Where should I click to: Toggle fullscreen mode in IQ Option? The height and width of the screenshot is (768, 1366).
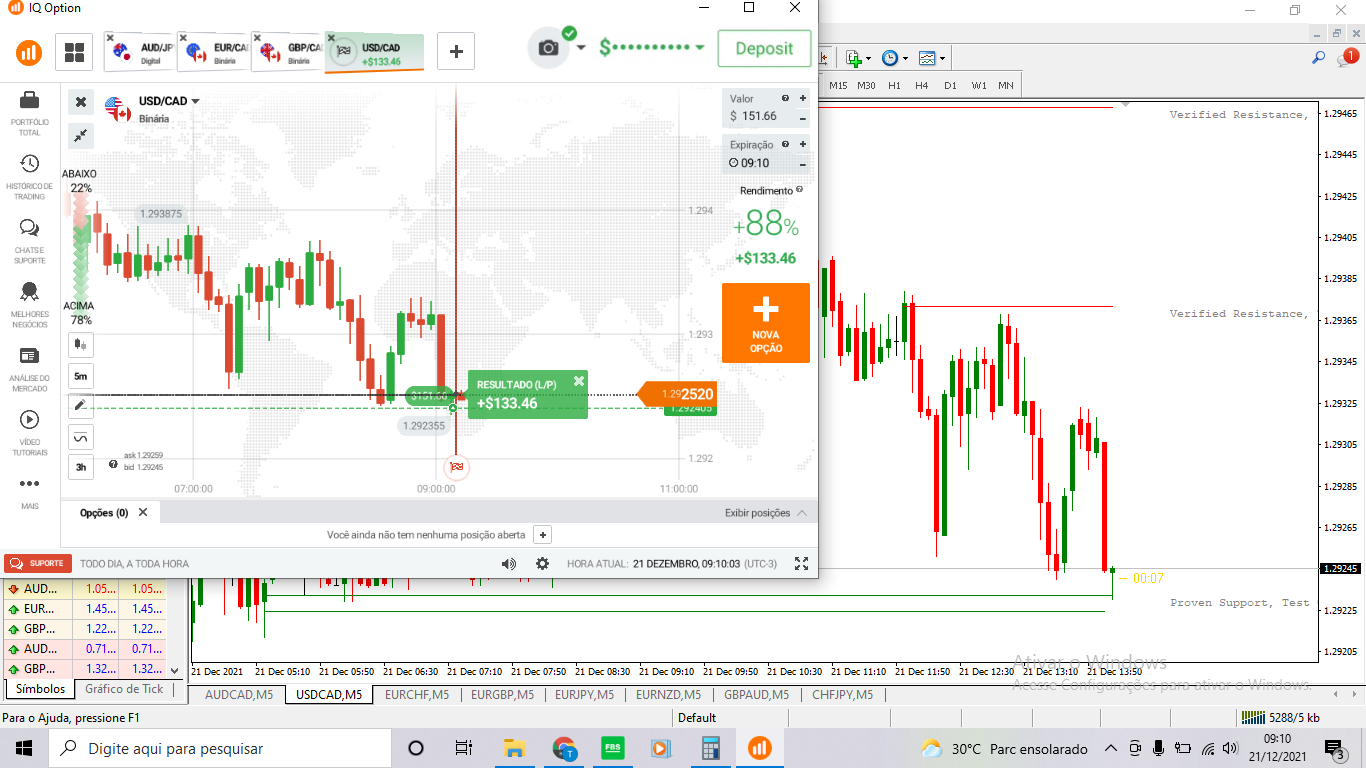[x=801, y=563]
